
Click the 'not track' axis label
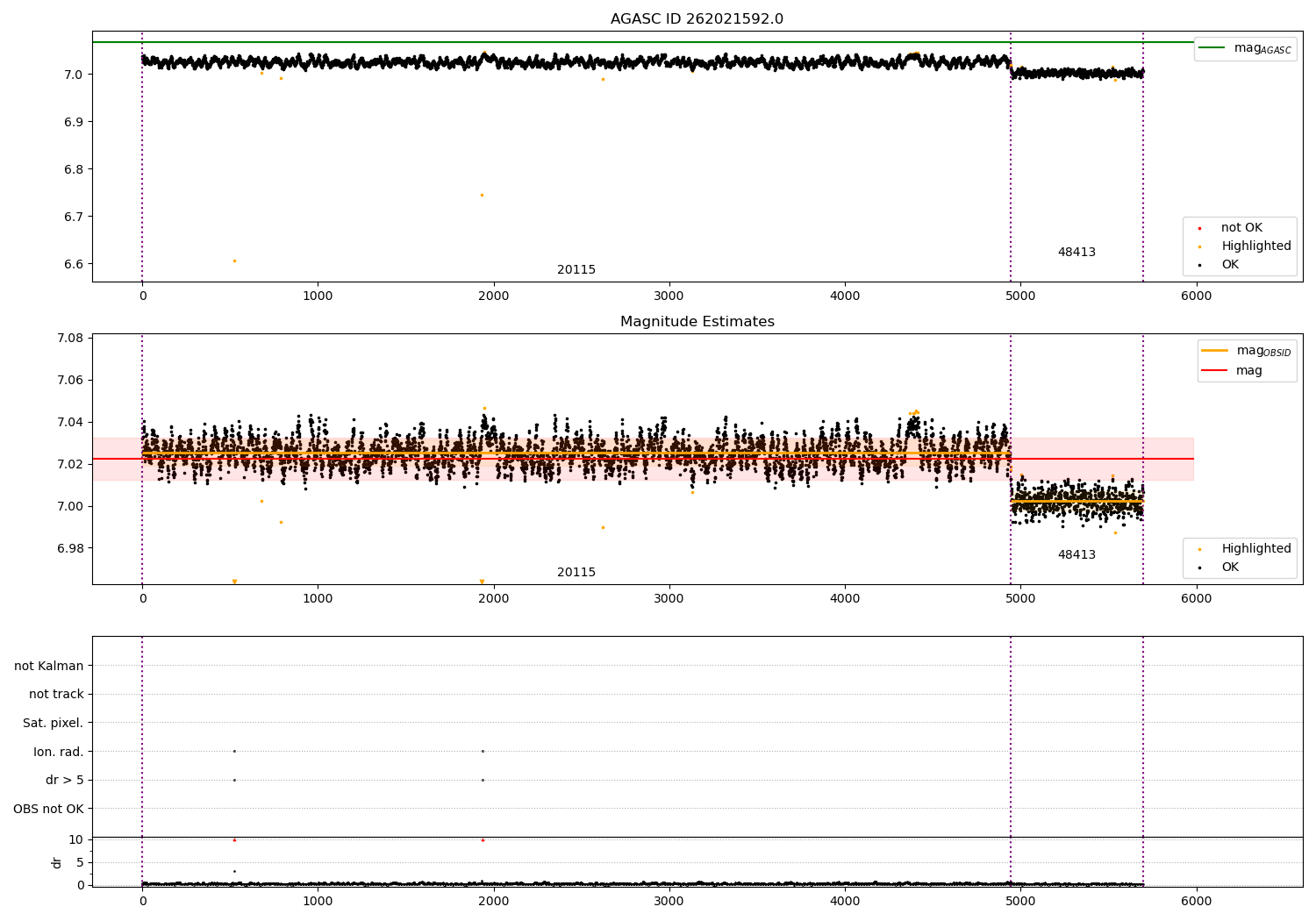coord(56,695)
